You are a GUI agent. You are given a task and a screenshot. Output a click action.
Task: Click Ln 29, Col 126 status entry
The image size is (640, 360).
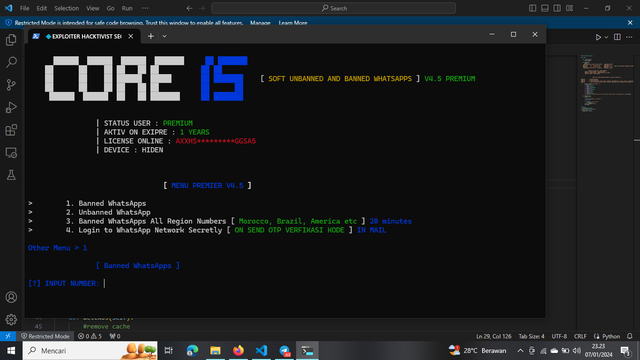click(x=493, y=336)
